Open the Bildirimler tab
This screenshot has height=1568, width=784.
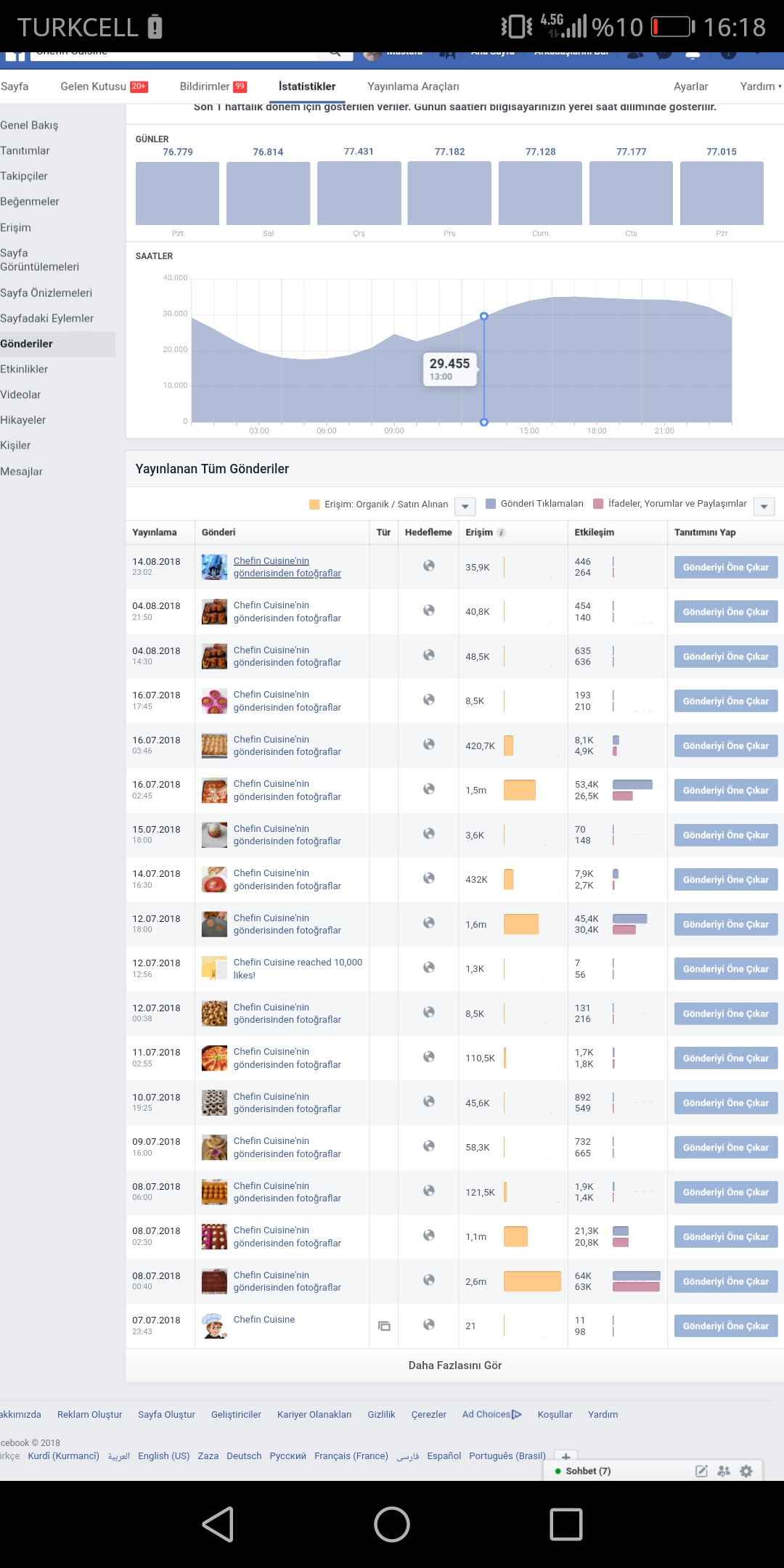click(213, 86)
